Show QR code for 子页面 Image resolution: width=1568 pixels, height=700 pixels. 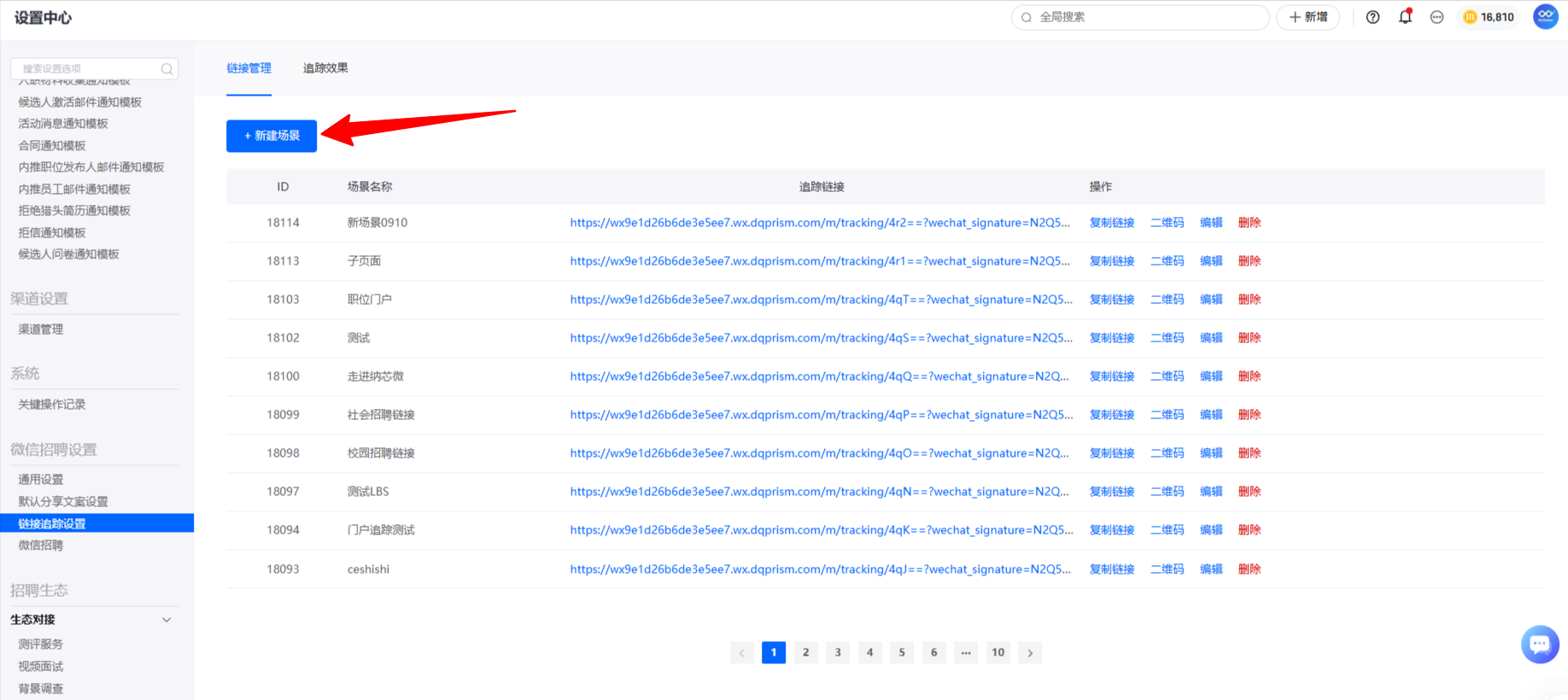click(x=1167, y=261)
